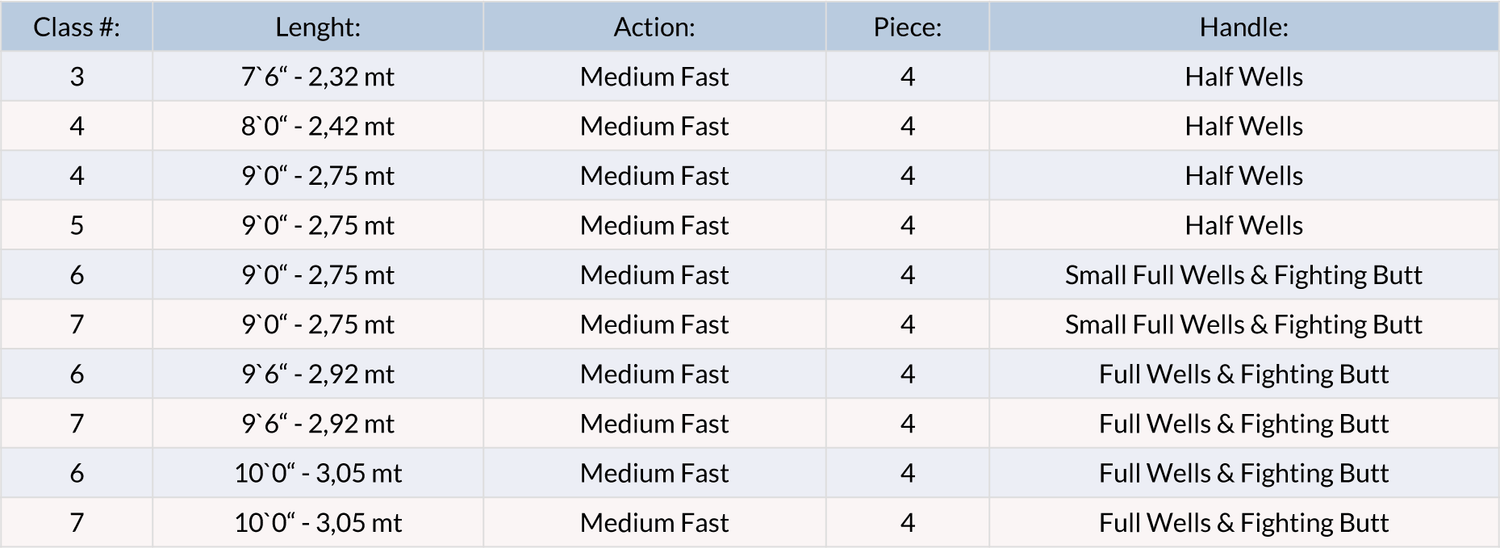Select Medium Fast in the 7`6" row
This screenshot has width=1500, height=548.
pyautogui.click(x=654, y=77)
